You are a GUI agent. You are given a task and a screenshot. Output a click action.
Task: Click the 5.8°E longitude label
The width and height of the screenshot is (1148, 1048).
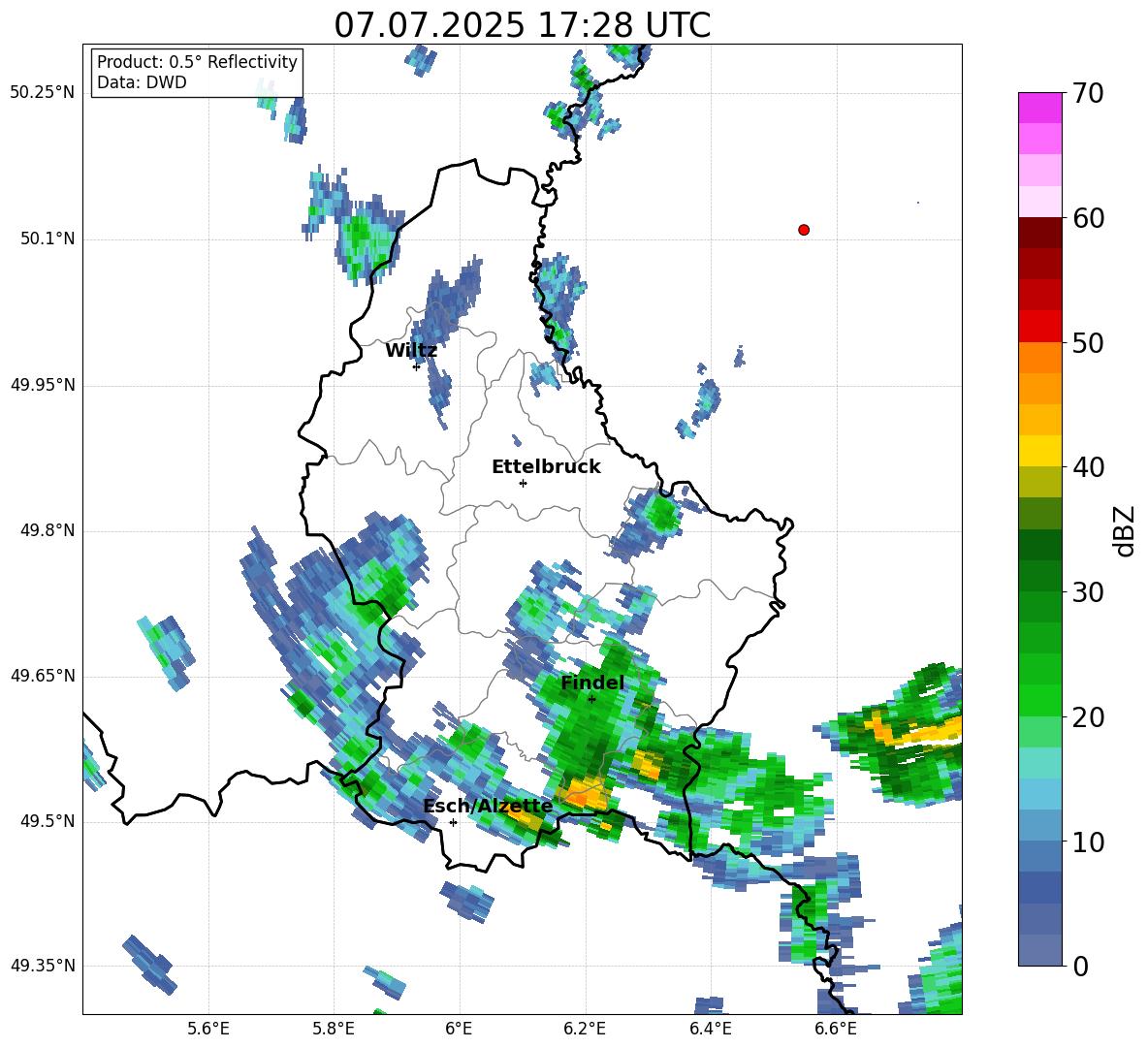pos(334,1029)
